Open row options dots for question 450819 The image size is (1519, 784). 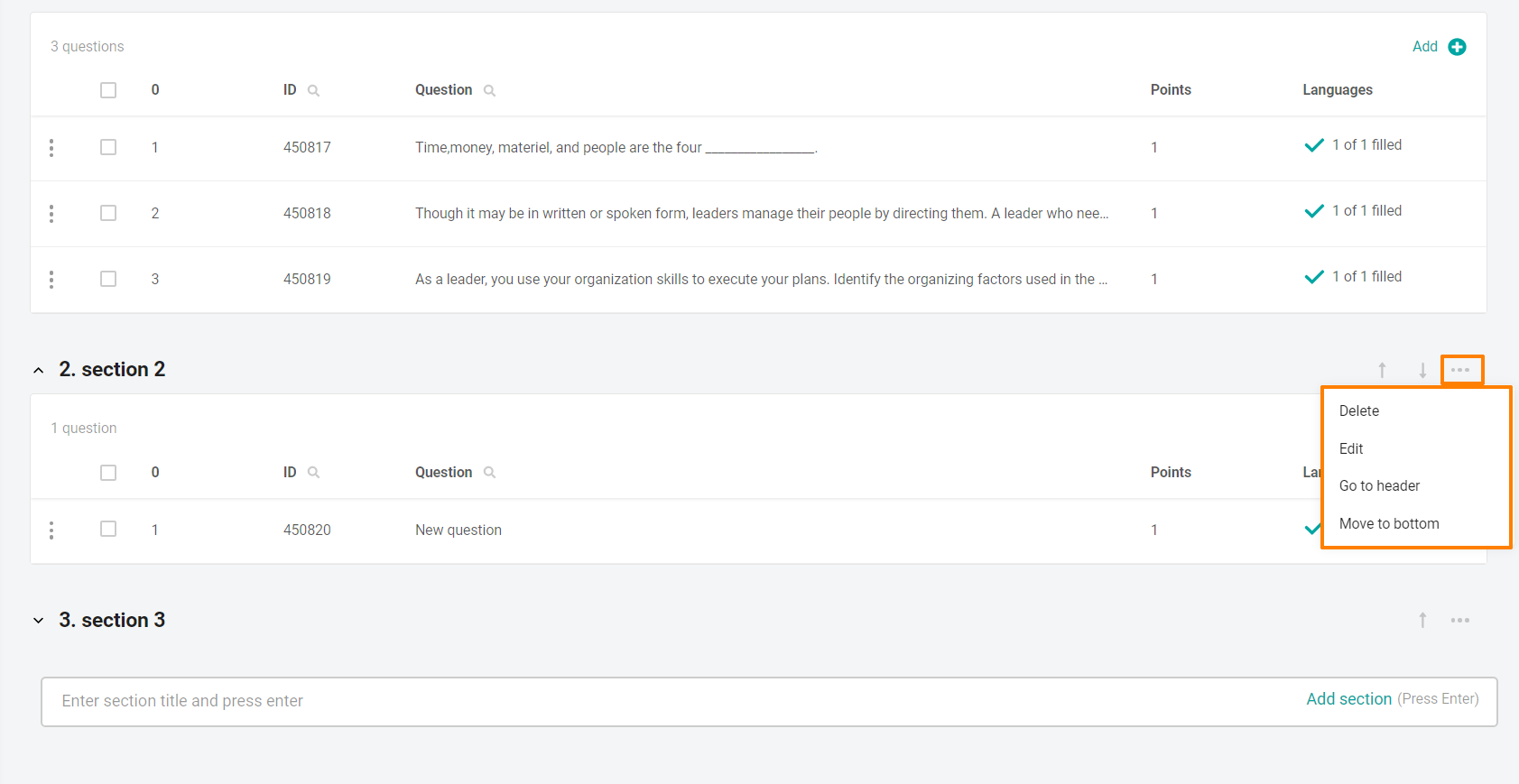[51, 280]
